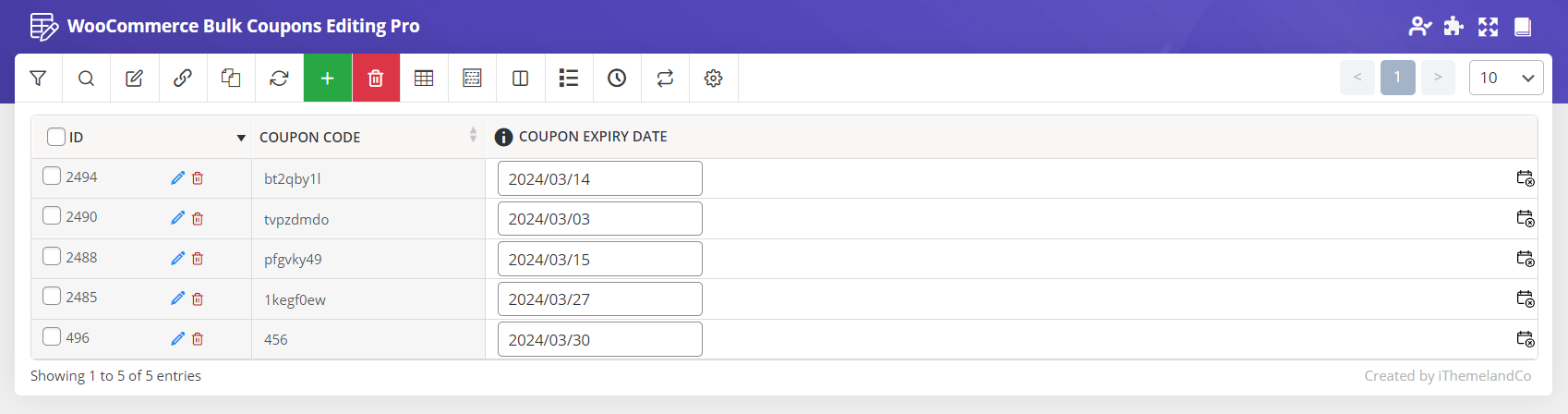This screenshot has width=1568, height=414.
Task: Click the quick search magnifier icon
Action: point(86,79)
